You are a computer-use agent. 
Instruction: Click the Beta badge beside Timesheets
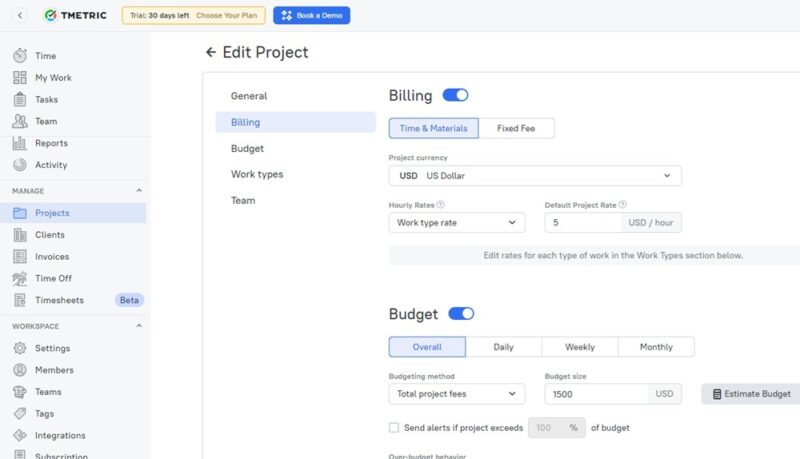pyautogui.click(x=129, y=300)
